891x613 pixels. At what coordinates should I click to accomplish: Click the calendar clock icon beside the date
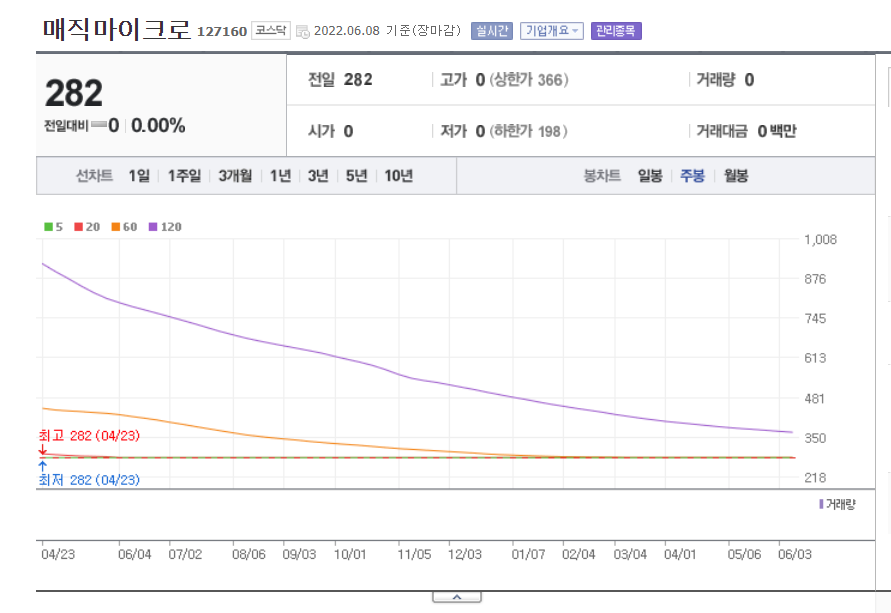click(303, 31)
